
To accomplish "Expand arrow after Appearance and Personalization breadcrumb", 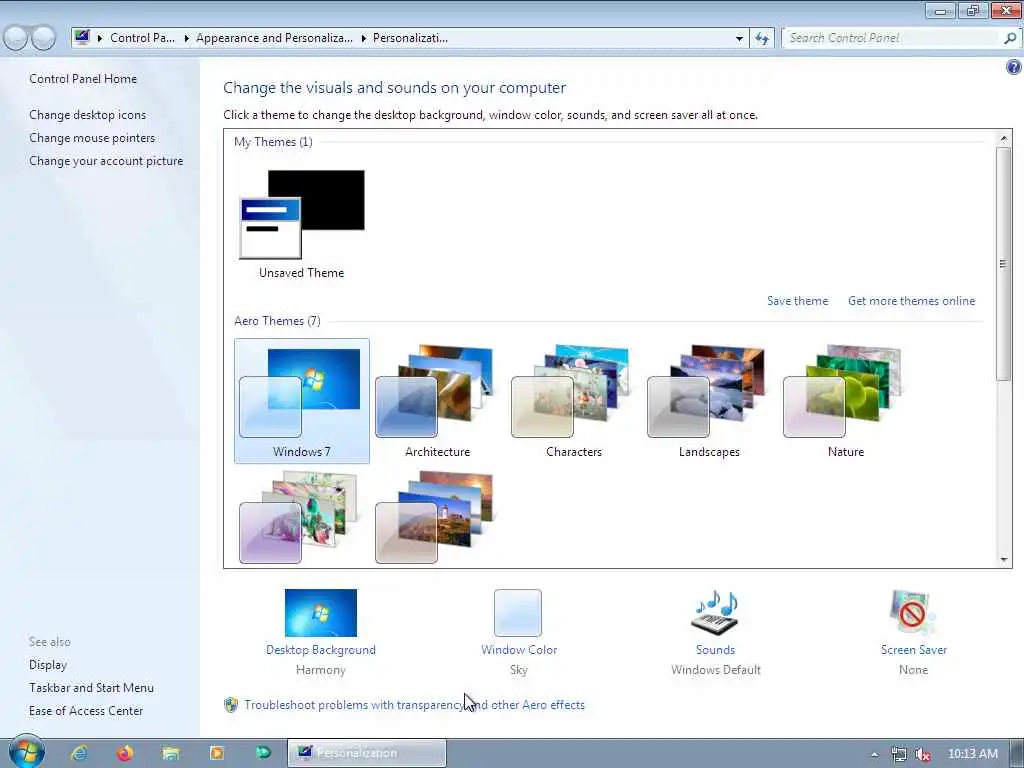I will point(364,39).
